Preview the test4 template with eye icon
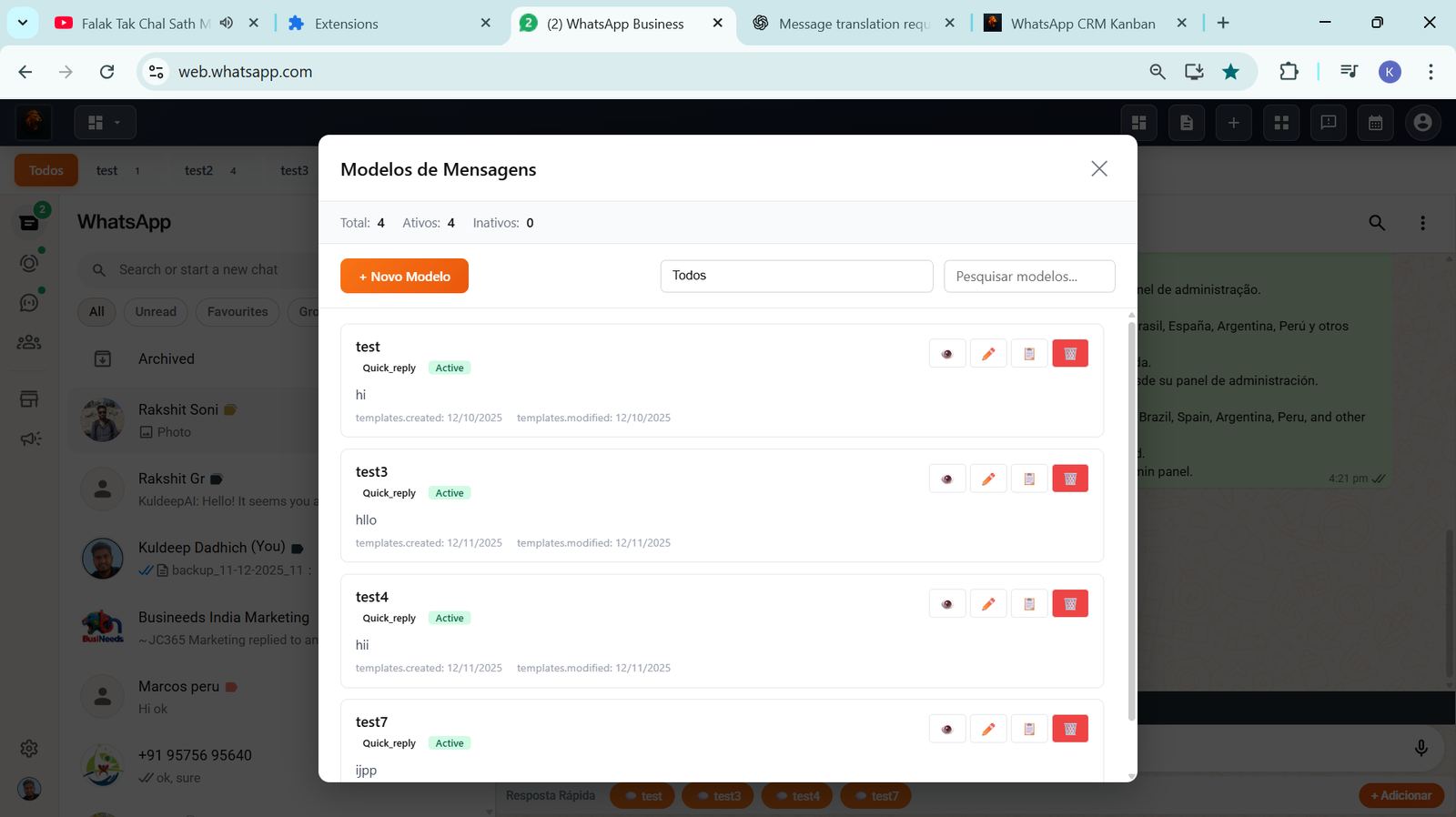 point(947,604)
